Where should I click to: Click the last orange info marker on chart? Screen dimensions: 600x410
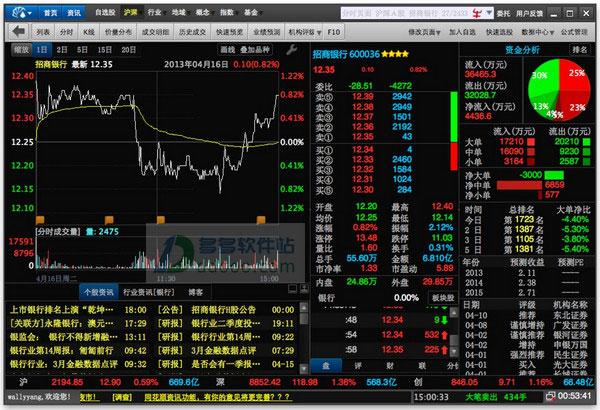pyautogui.click(x=261, y=220)
